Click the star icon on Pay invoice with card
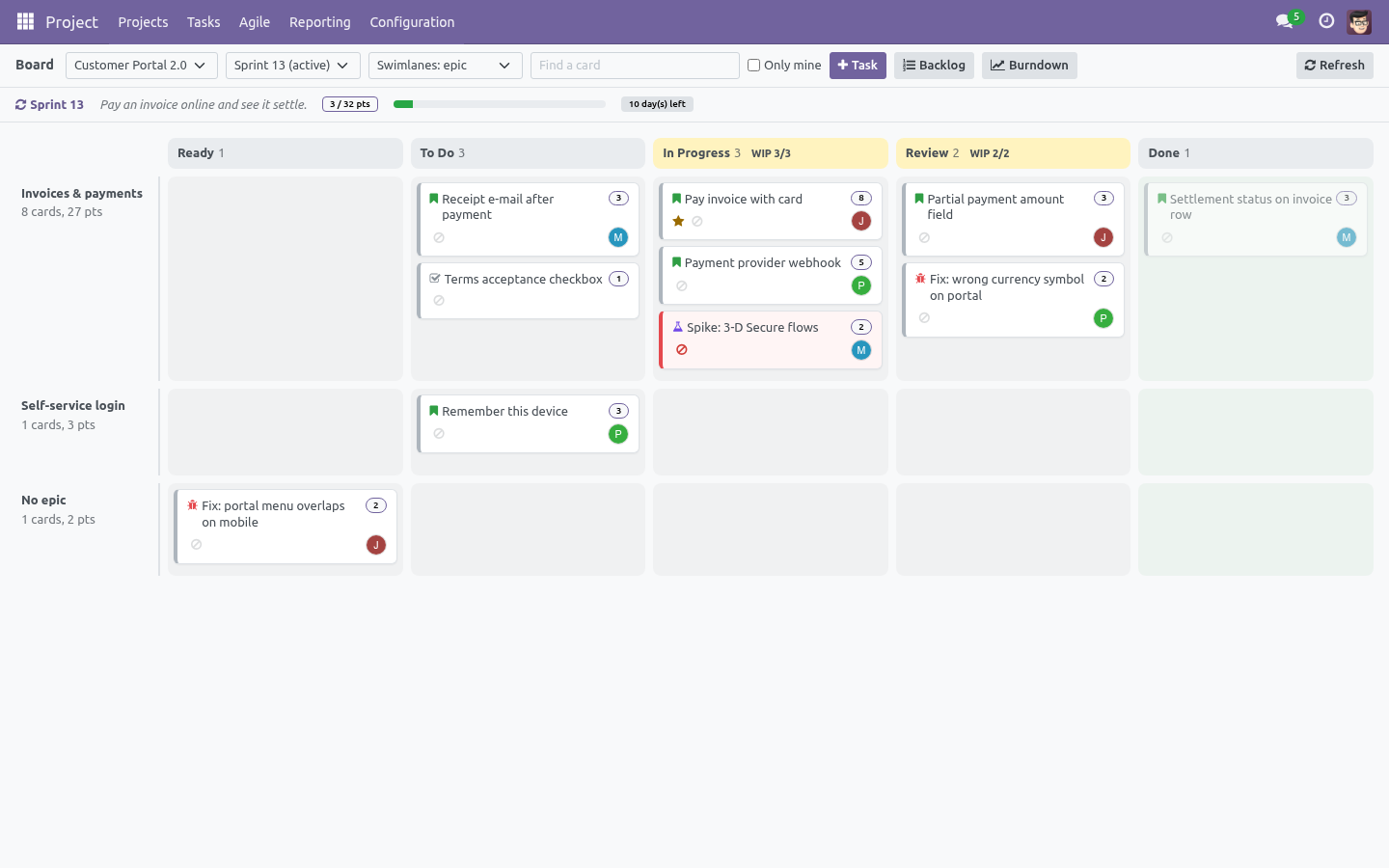Viewport: 1389px width, 868px height. (x=678, y=221)
